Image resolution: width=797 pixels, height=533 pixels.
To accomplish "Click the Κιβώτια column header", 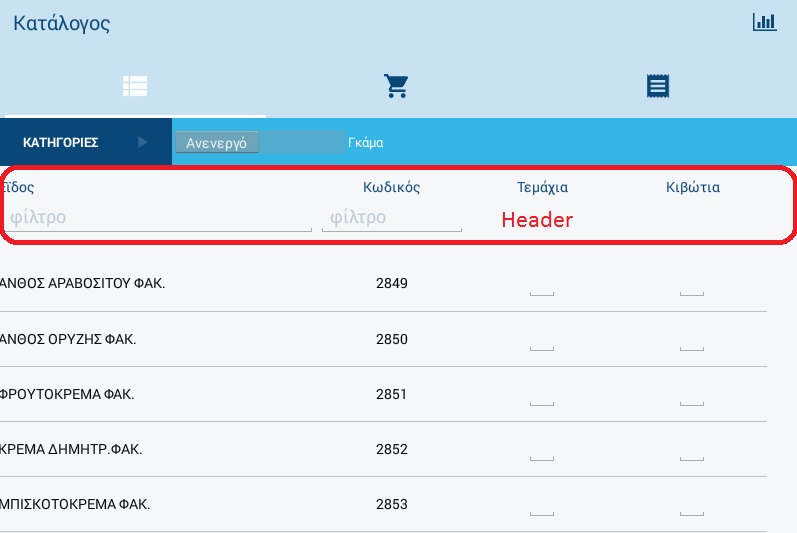I will coord(693,187).
